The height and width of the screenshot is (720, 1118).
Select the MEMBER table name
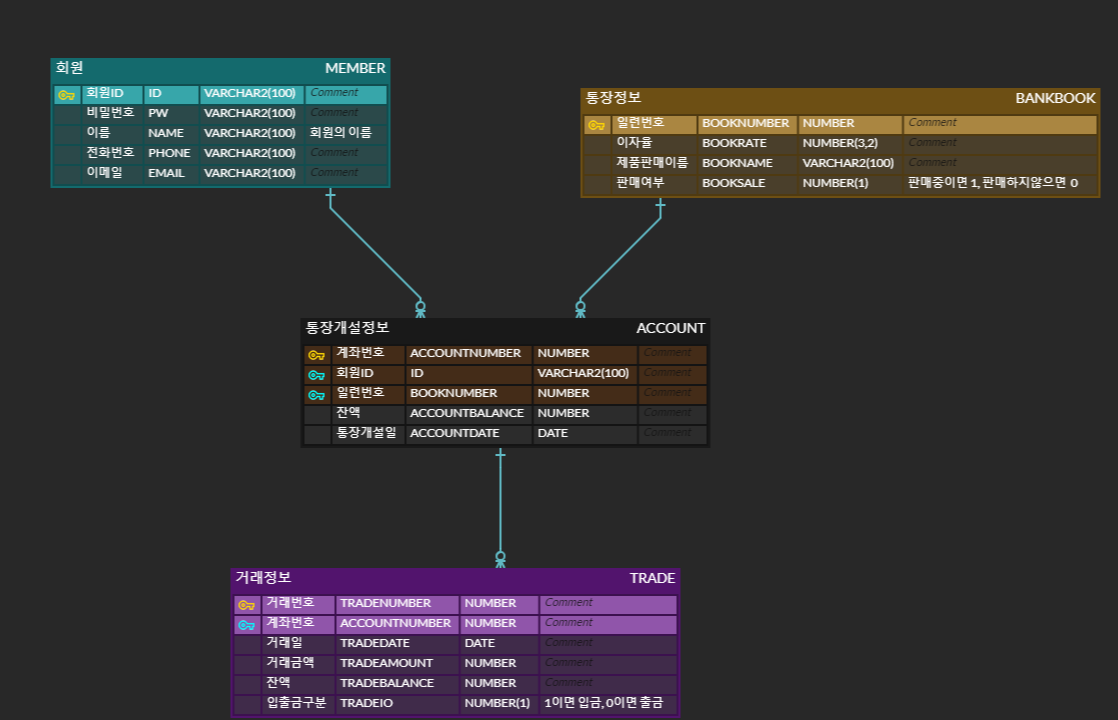click(355, 68)
